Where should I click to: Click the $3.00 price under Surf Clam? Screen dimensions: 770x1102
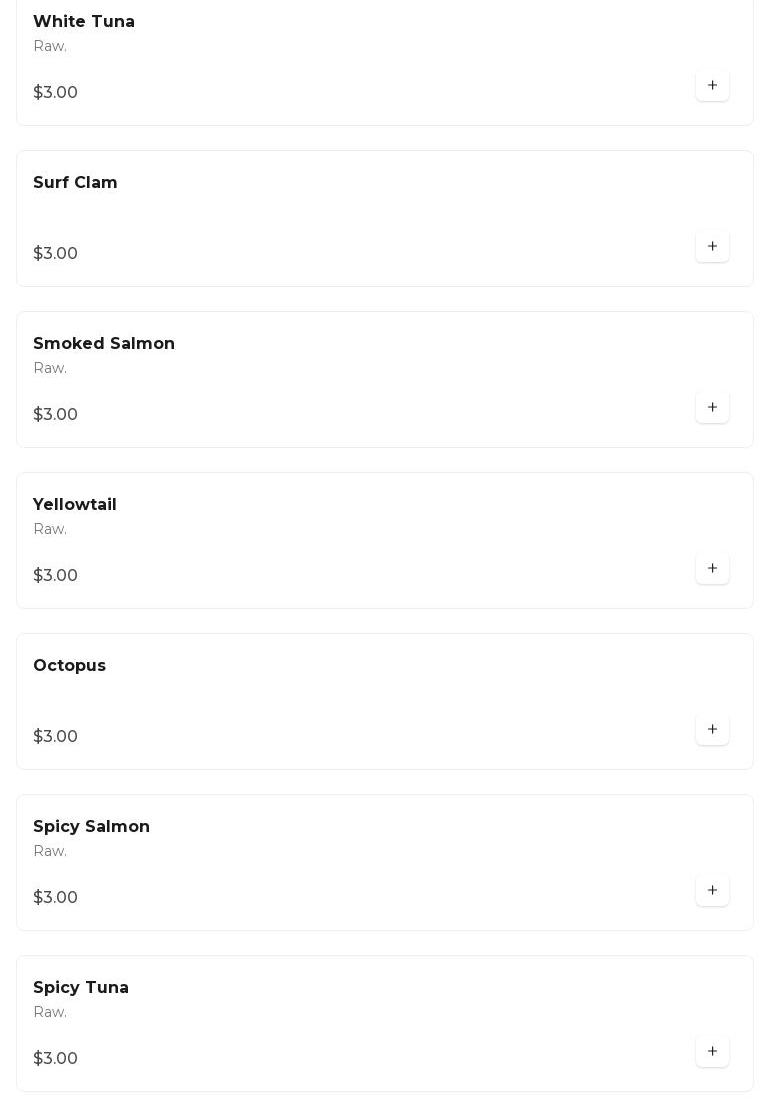click(x=56, y=254)
